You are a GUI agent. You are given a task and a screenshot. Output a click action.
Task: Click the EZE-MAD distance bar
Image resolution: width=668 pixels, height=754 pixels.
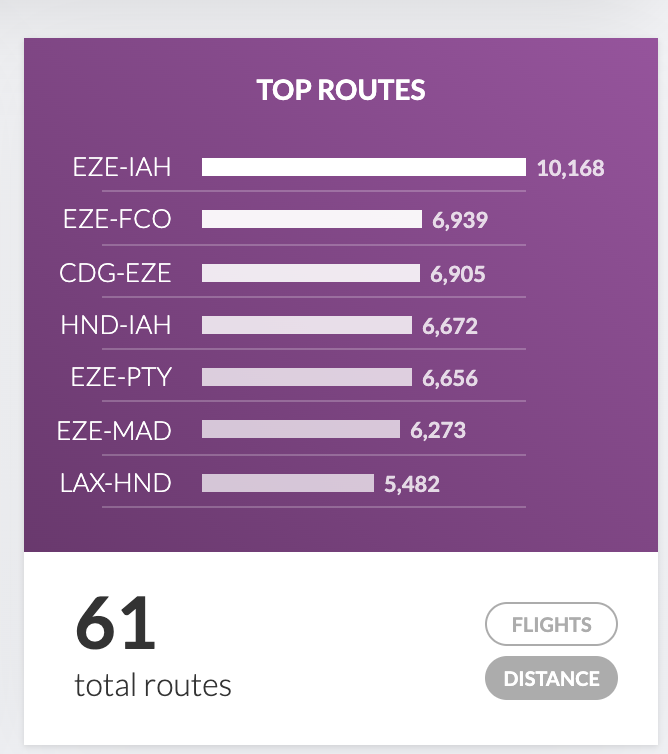301,430
